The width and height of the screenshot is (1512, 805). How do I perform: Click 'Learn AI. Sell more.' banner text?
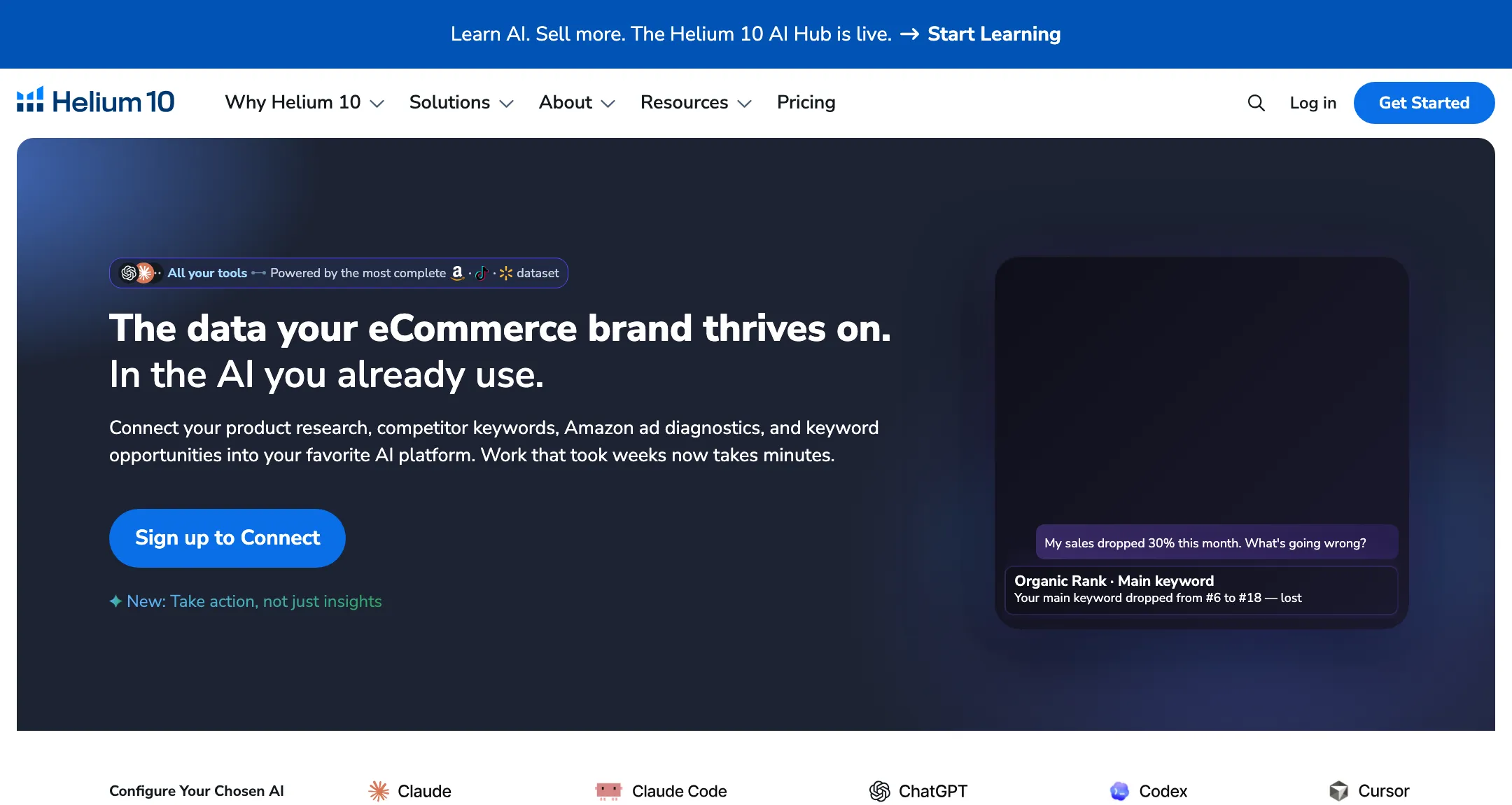tap(537, 34)
